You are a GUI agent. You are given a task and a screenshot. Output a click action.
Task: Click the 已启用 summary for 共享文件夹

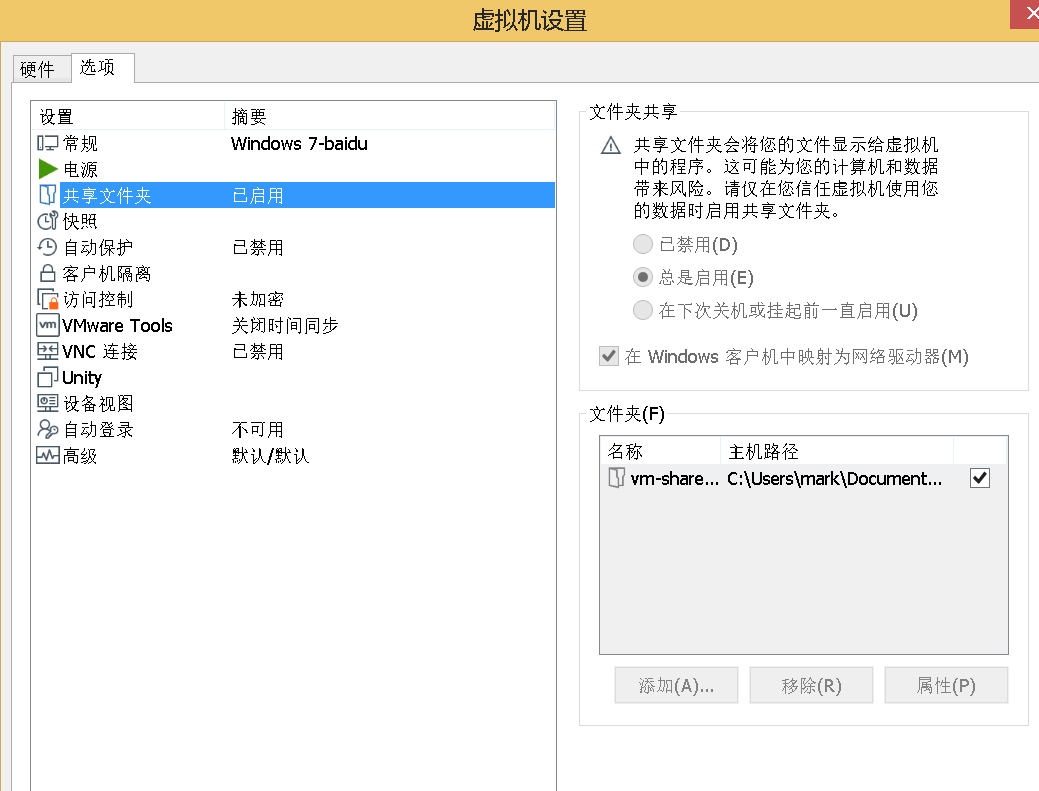[x=257, y=195]
